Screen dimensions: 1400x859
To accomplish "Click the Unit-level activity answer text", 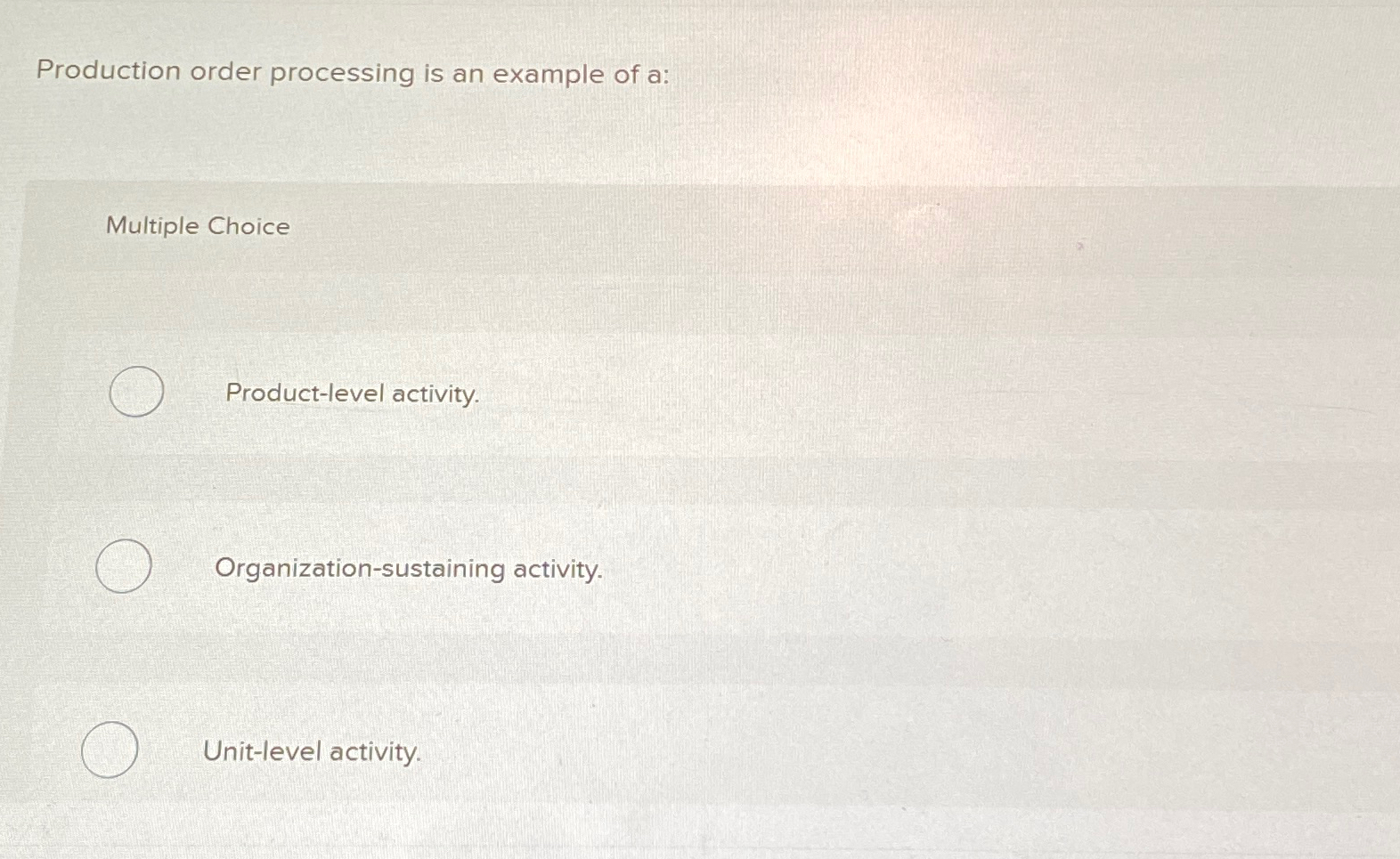I will (x=312, y=752).
